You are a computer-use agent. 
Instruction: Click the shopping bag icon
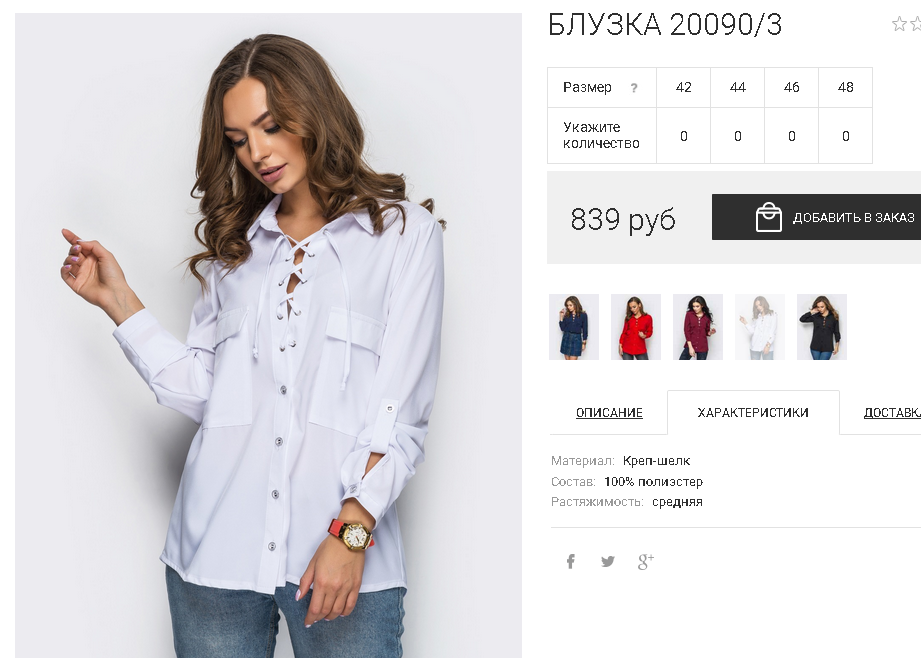point(768,217)
